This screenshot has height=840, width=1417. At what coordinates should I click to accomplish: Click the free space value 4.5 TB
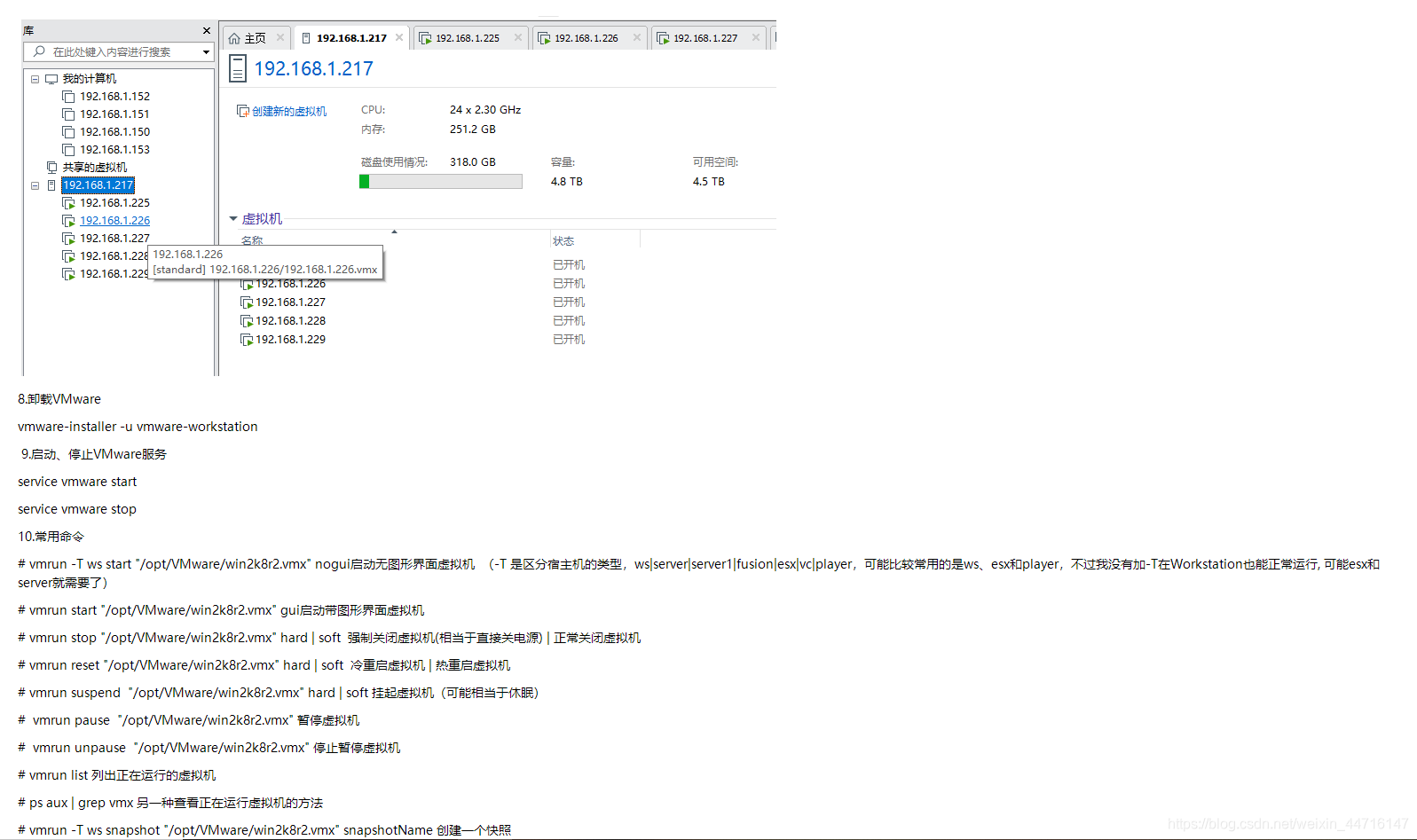[709, 182]
